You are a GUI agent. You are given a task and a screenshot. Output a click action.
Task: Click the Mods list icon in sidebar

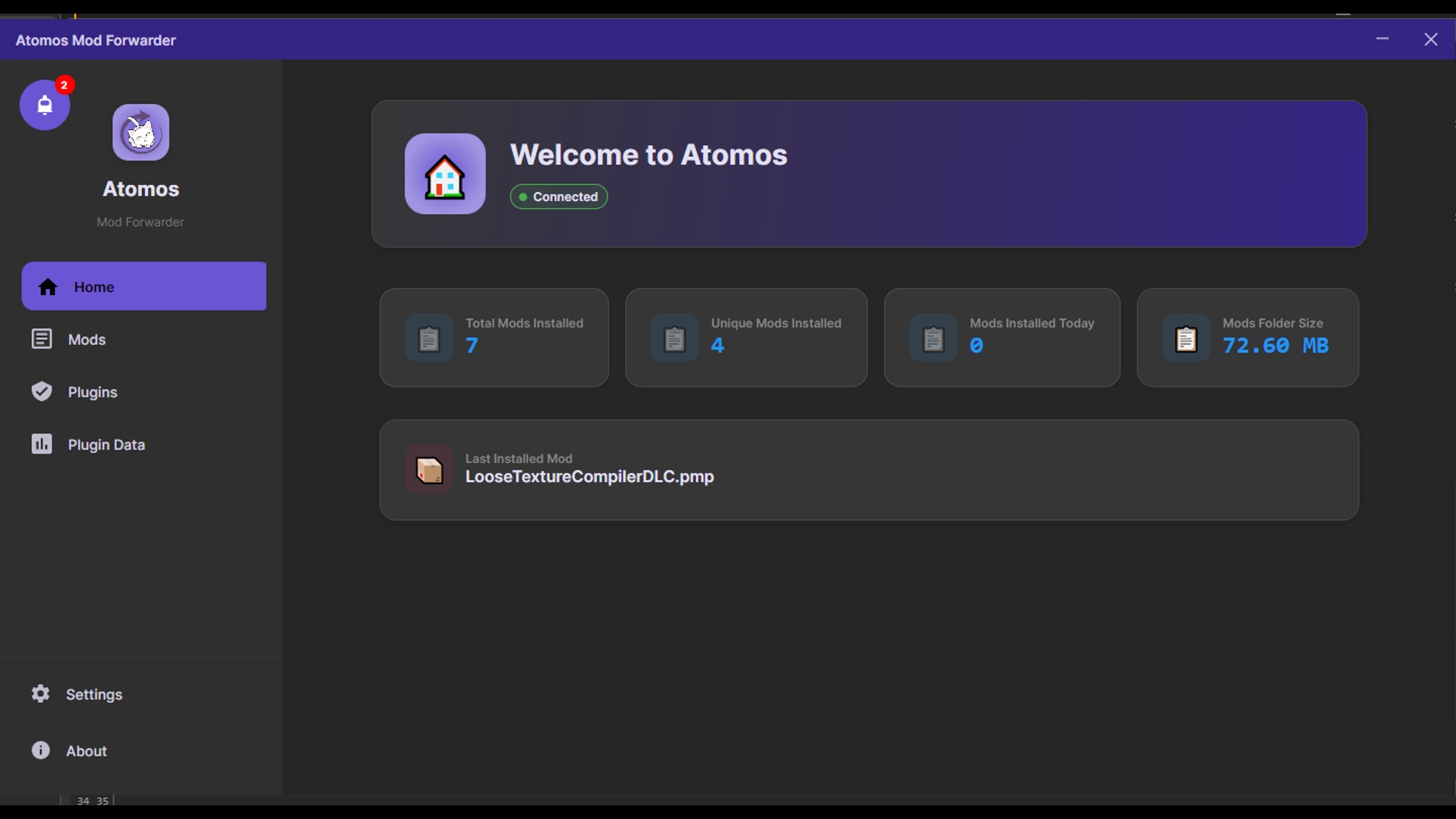pyautogui.click(x=42, y=339)
